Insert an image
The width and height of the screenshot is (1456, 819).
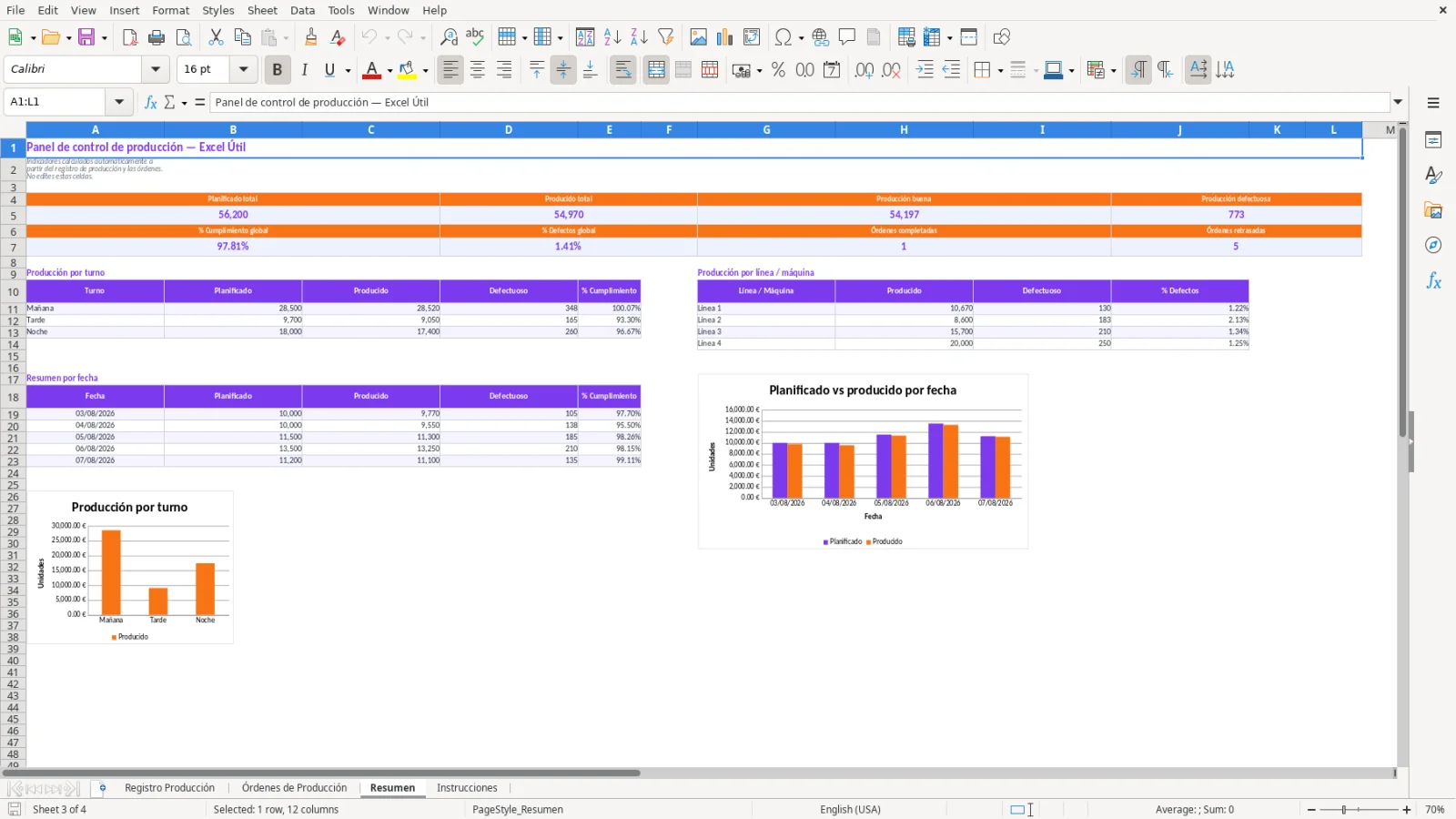(x=698, y=37)
